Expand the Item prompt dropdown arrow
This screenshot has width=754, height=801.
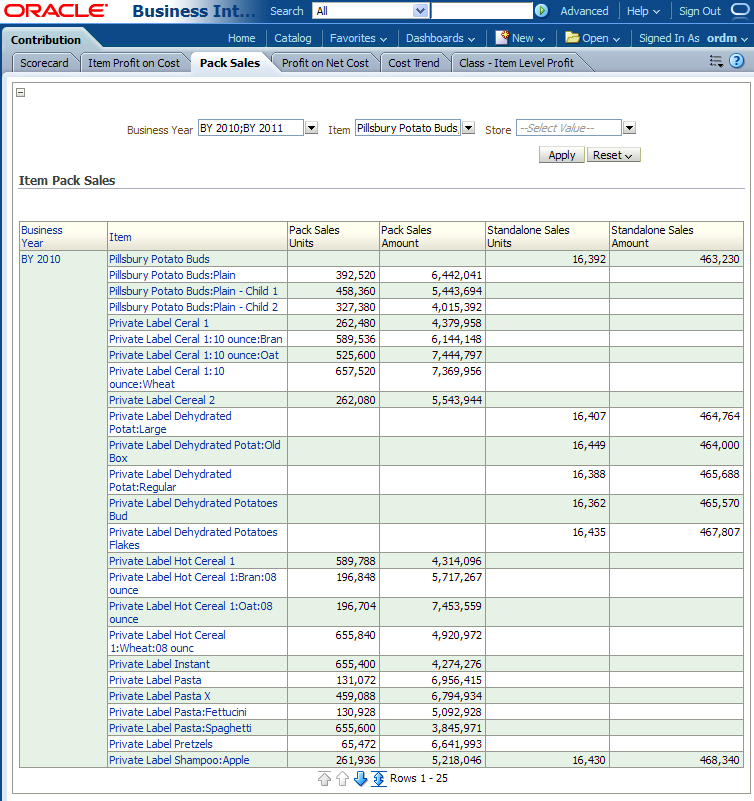468,129
